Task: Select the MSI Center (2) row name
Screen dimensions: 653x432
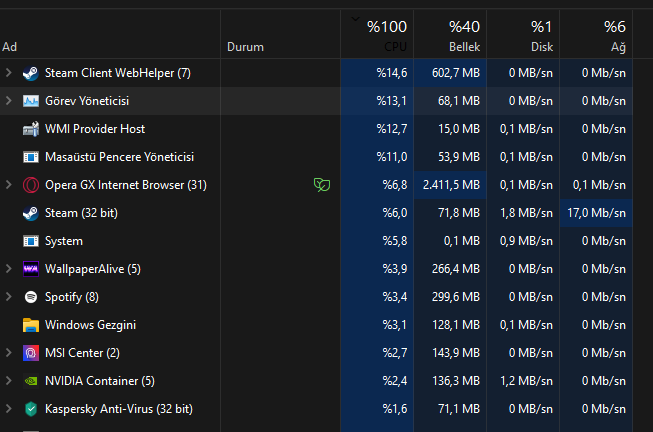Action: click(82, 353)
